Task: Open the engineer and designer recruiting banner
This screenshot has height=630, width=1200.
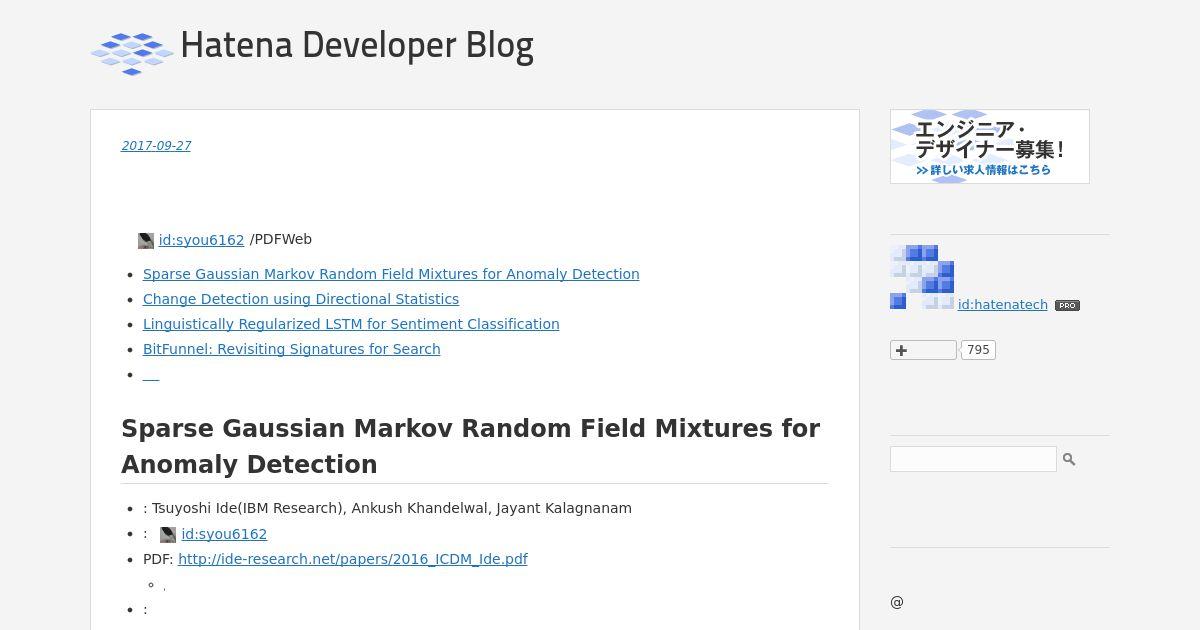Action: pyautogui.click(x=990, y=146)
